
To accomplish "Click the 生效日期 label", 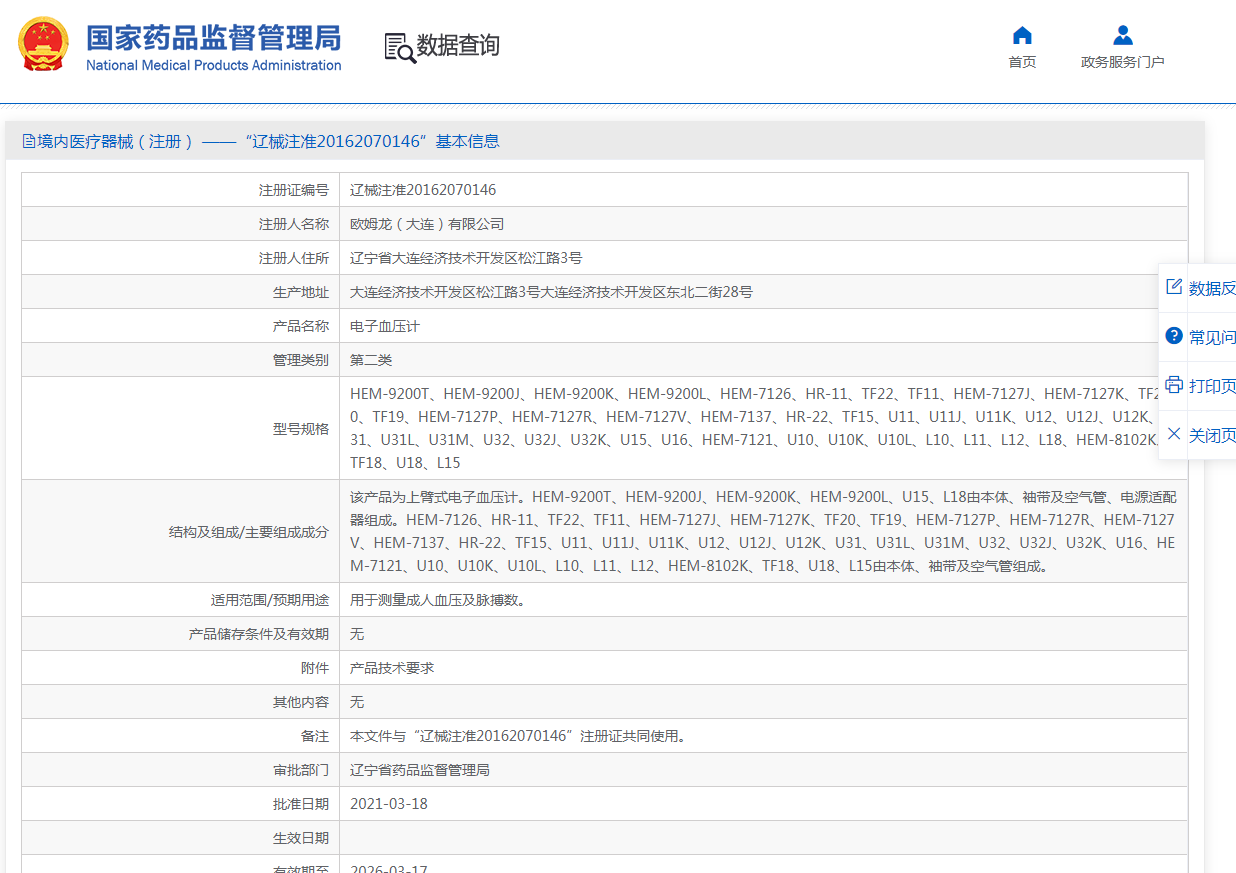I will point(301,838).
